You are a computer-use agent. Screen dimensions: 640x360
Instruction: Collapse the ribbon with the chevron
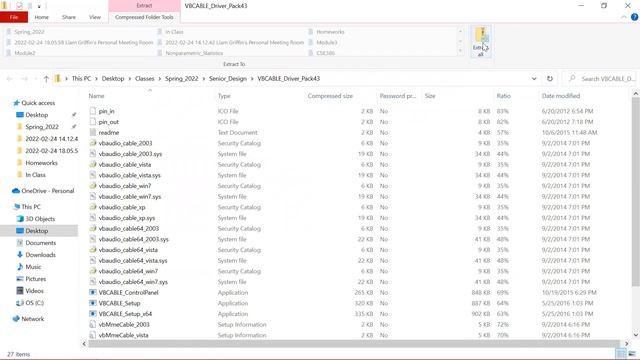point(624,17)
